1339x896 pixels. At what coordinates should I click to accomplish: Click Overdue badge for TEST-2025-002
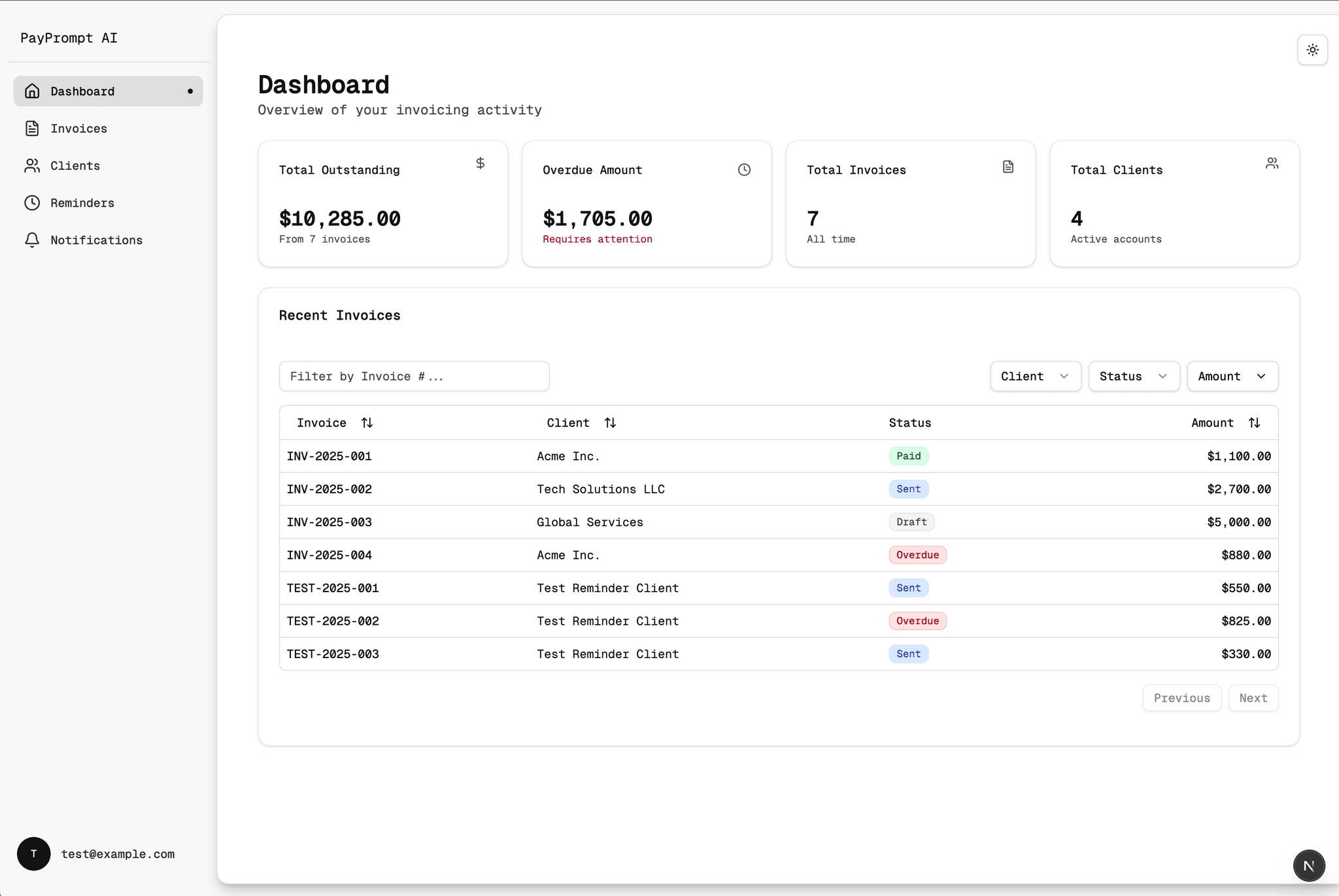click(x=917, y=621)
